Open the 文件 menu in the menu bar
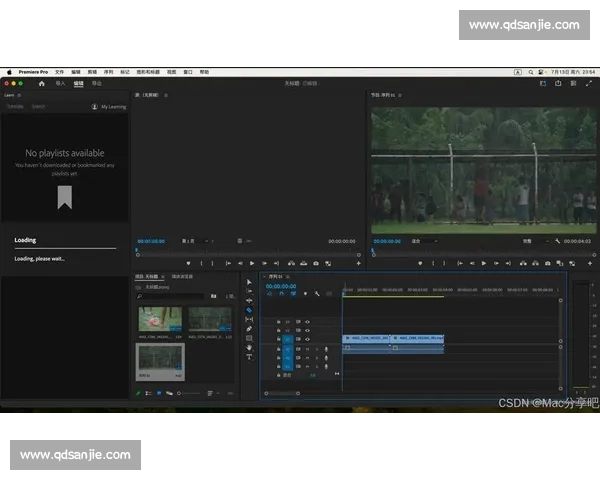600x480 pixels. tap(59, 72)
